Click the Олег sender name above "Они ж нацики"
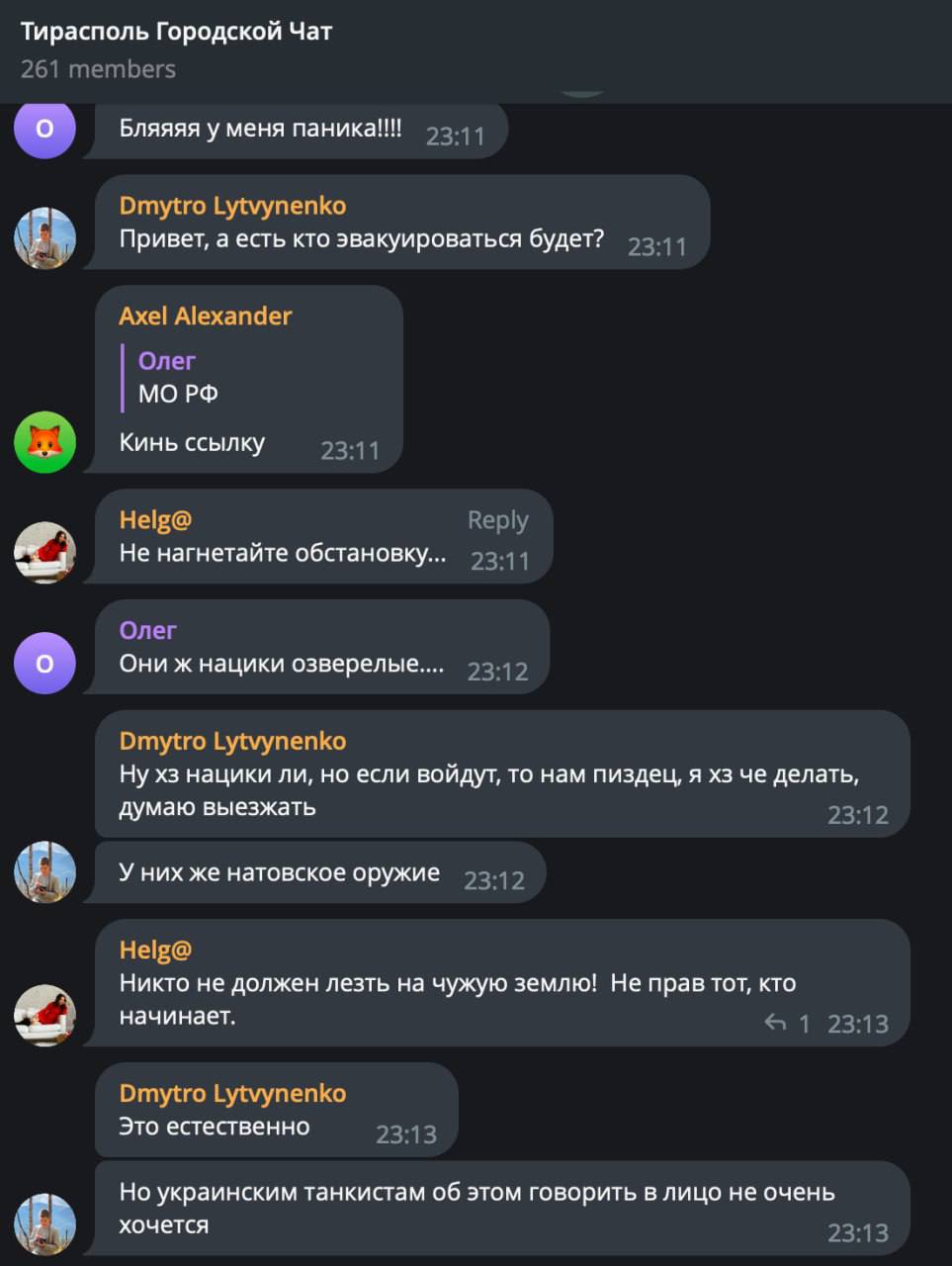 (148, 630)
